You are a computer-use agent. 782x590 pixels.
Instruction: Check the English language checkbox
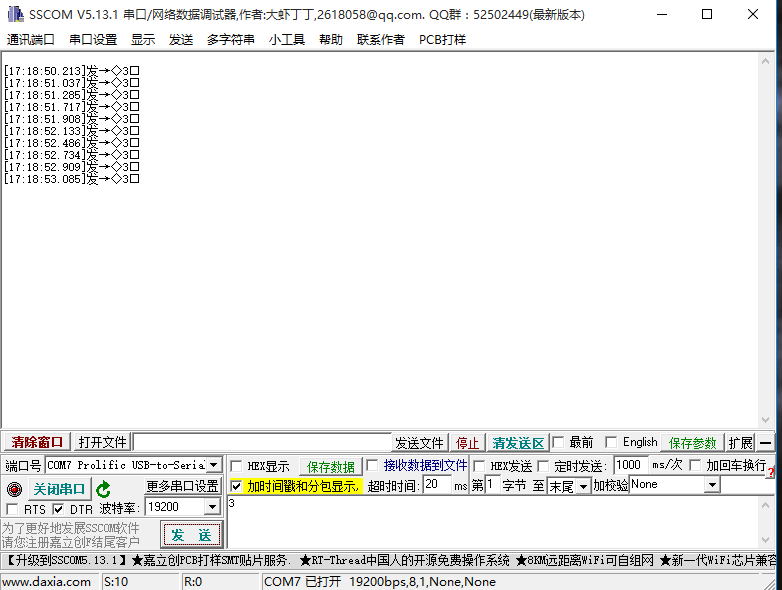click(x=611, y=442)
